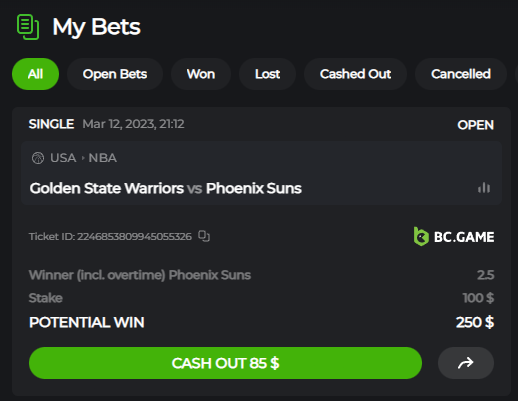Click the USA league breadcrumb

pos(63,158)
